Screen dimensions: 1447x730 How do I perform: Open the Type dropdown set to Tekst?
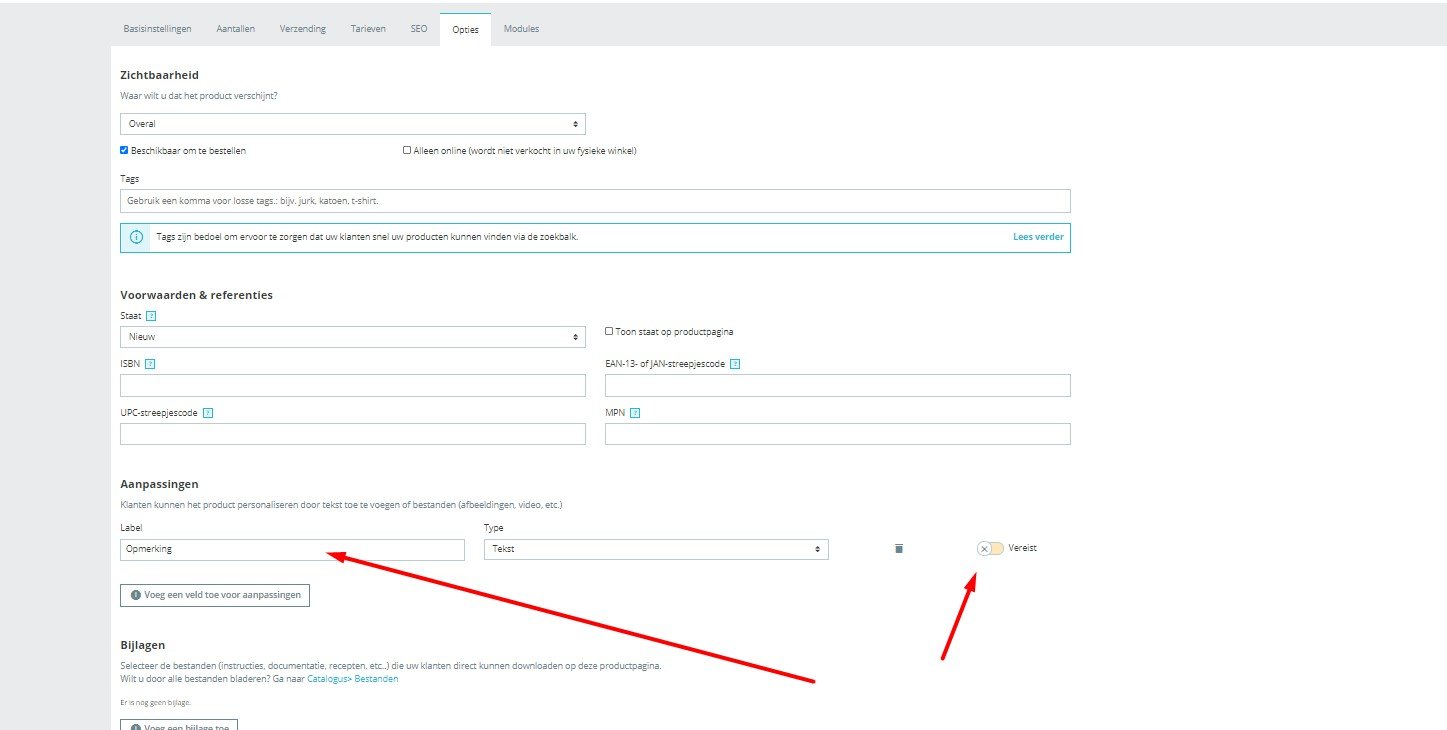[656, 549]
